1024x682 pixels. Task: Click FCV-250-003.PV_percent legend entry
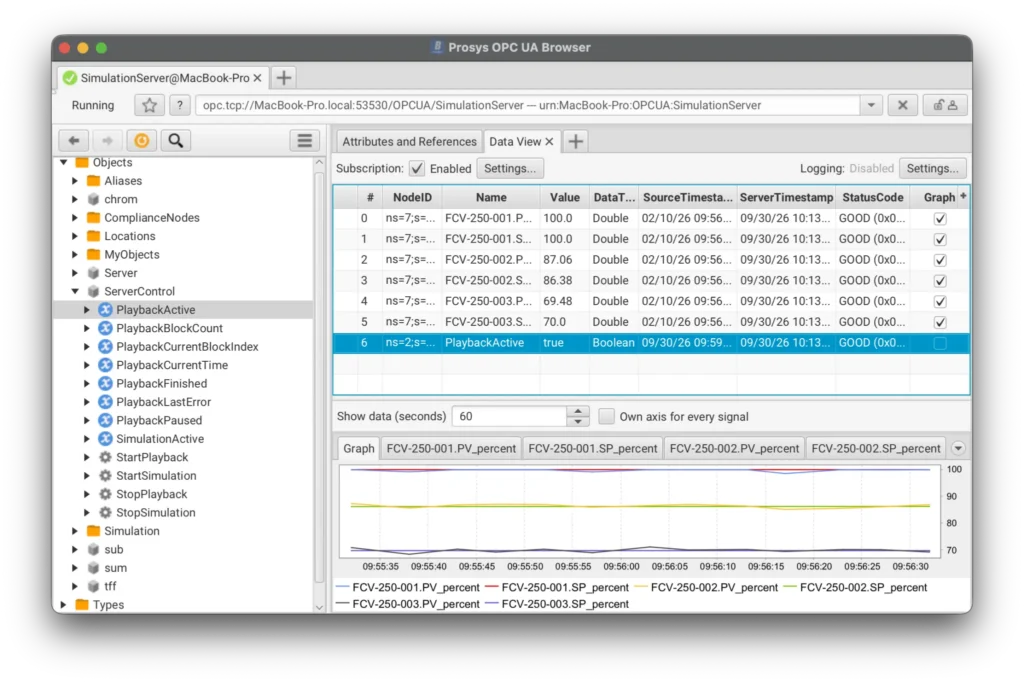point(408,604)
